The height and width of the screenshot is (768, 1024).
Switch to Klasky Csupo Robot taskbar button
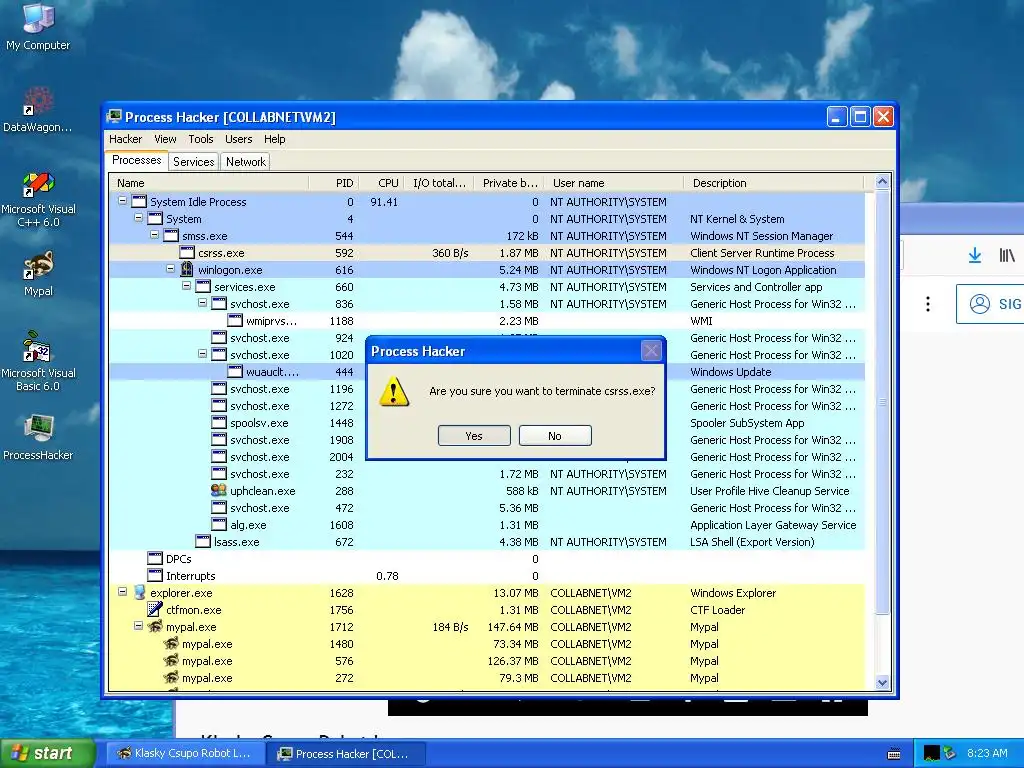coord(185,753)
